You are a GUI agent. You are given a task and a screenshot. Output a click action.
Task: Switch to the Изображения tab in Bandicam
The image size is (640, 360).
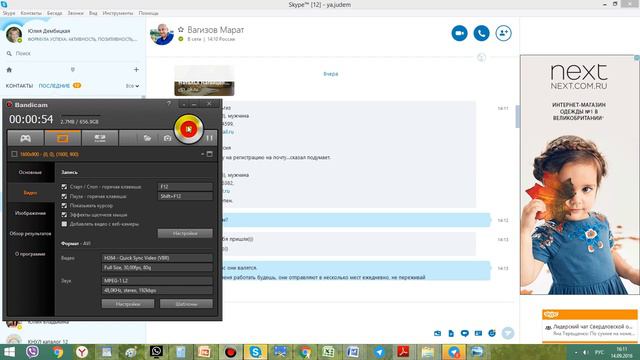30,213
